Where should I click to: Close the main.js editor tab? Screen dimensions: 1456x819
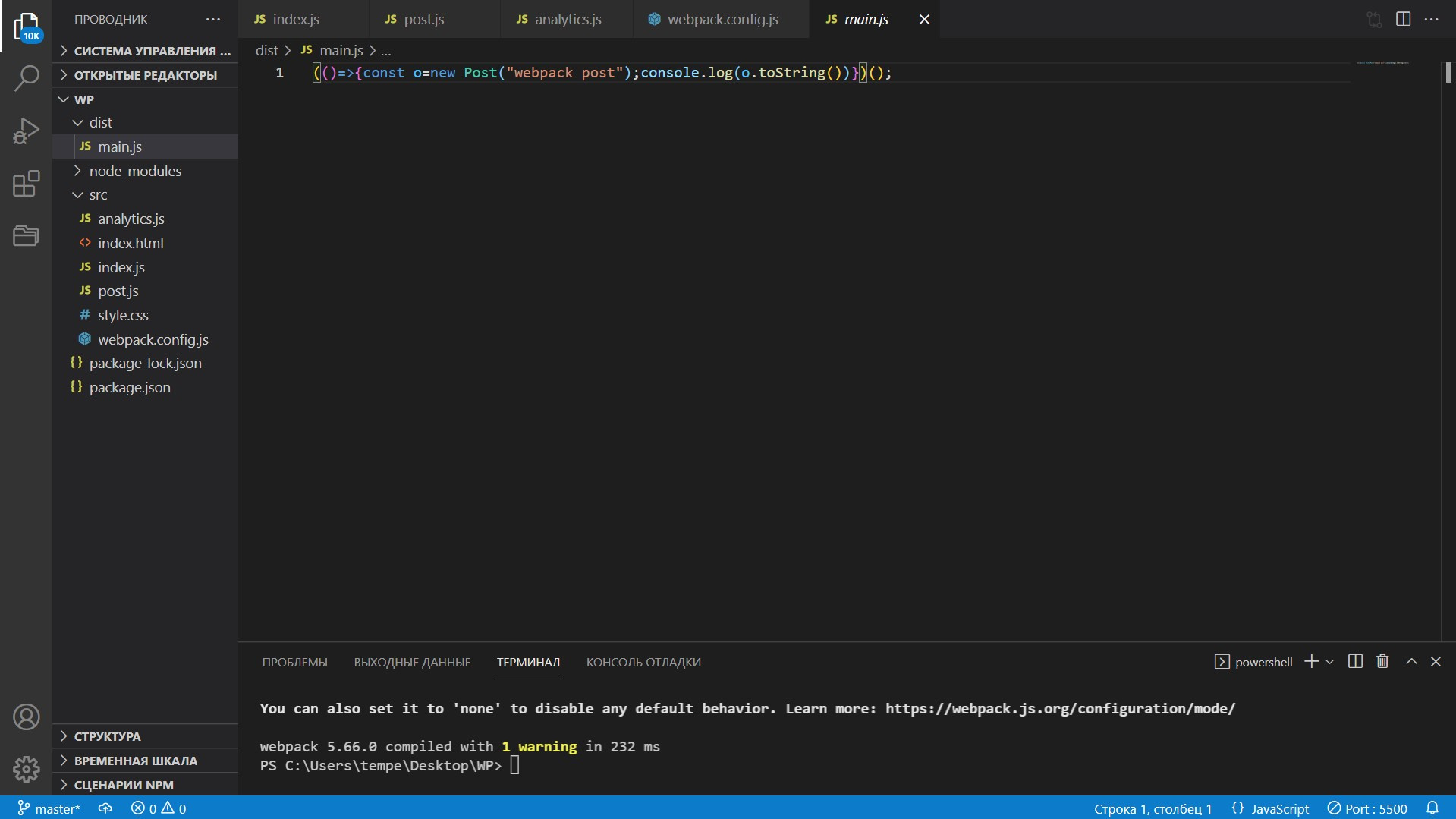click(x=924, y=20)
